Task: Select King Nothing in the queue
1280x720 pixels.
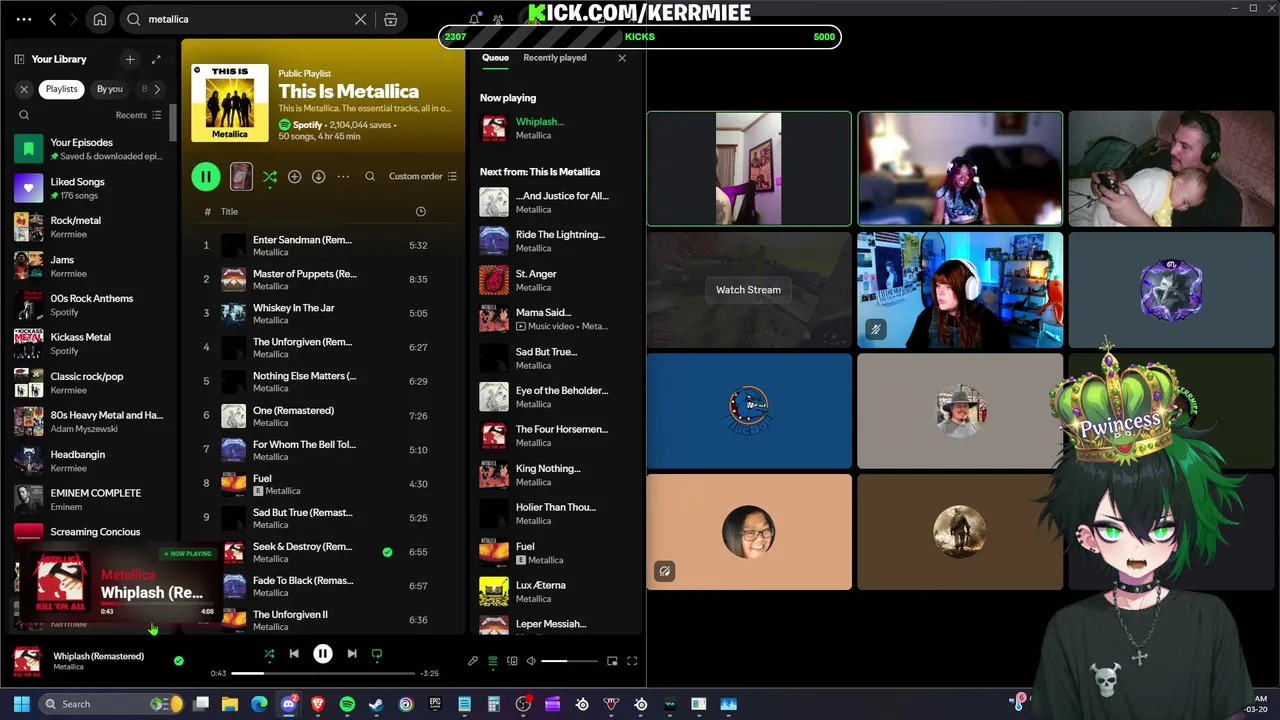Action: click(553, 474)
